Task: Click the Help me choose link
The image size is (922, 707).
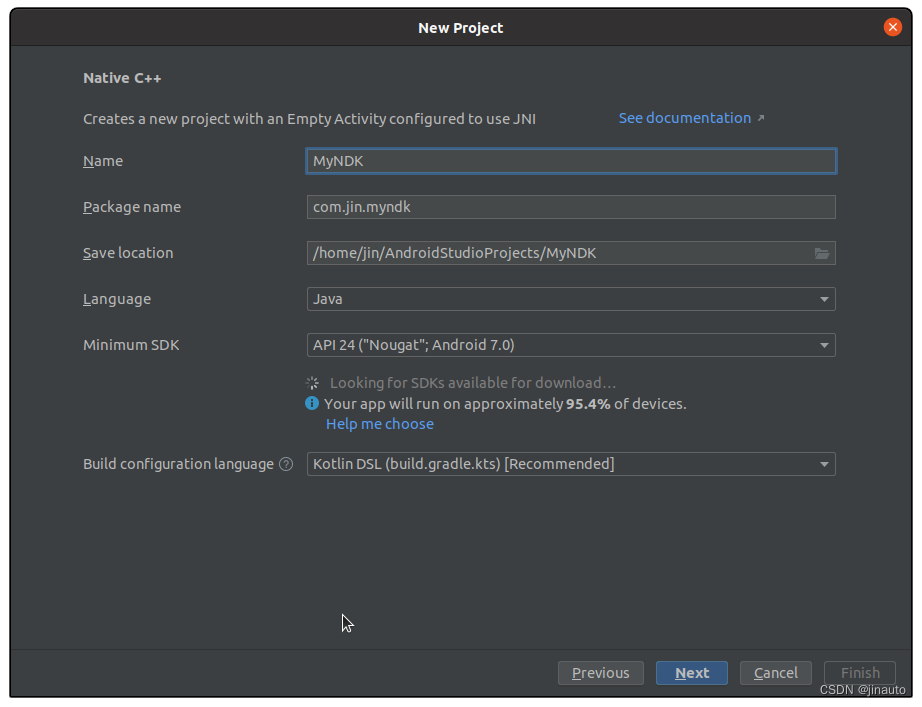Action: tap(380, 424)
